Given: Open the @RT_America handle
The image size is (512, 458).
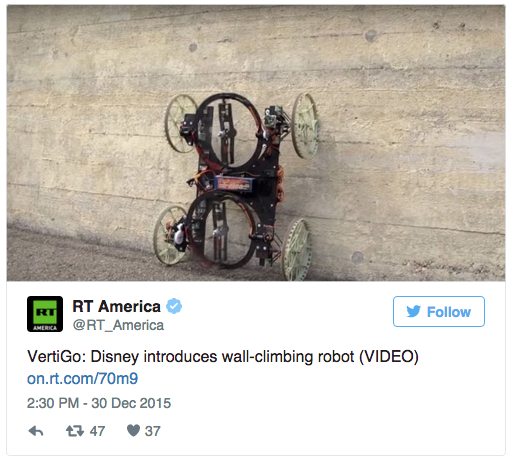Looking at the screenshot, I should pyautogui.click(x=118, y=325).
